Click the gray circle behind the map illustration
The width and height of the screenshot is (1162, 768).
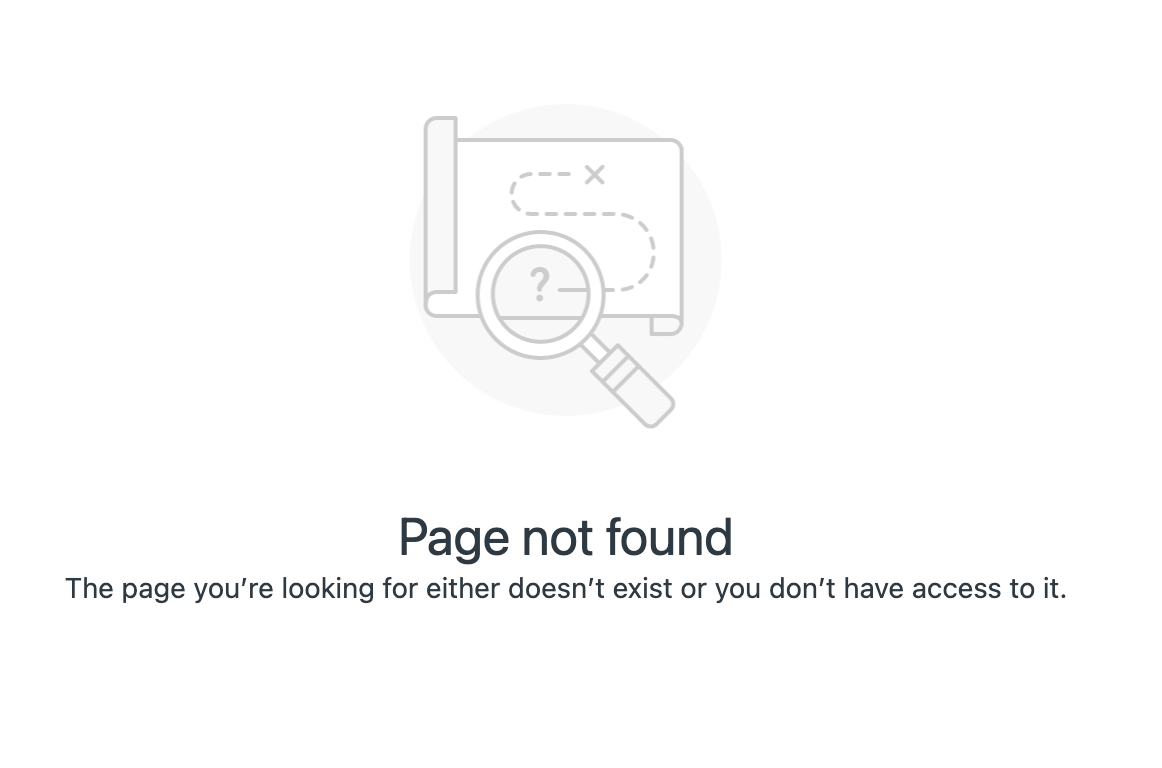pyautogui.click(x=565, y=259)
